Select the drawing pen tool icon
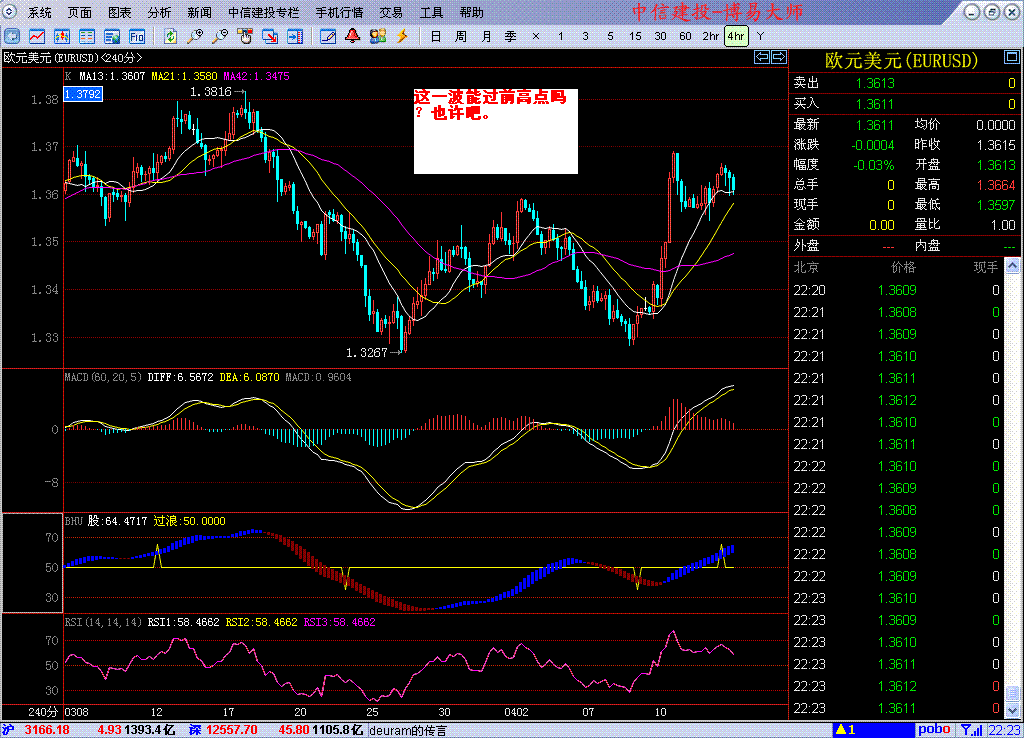 pyautogui.click(x=328, y=37)
